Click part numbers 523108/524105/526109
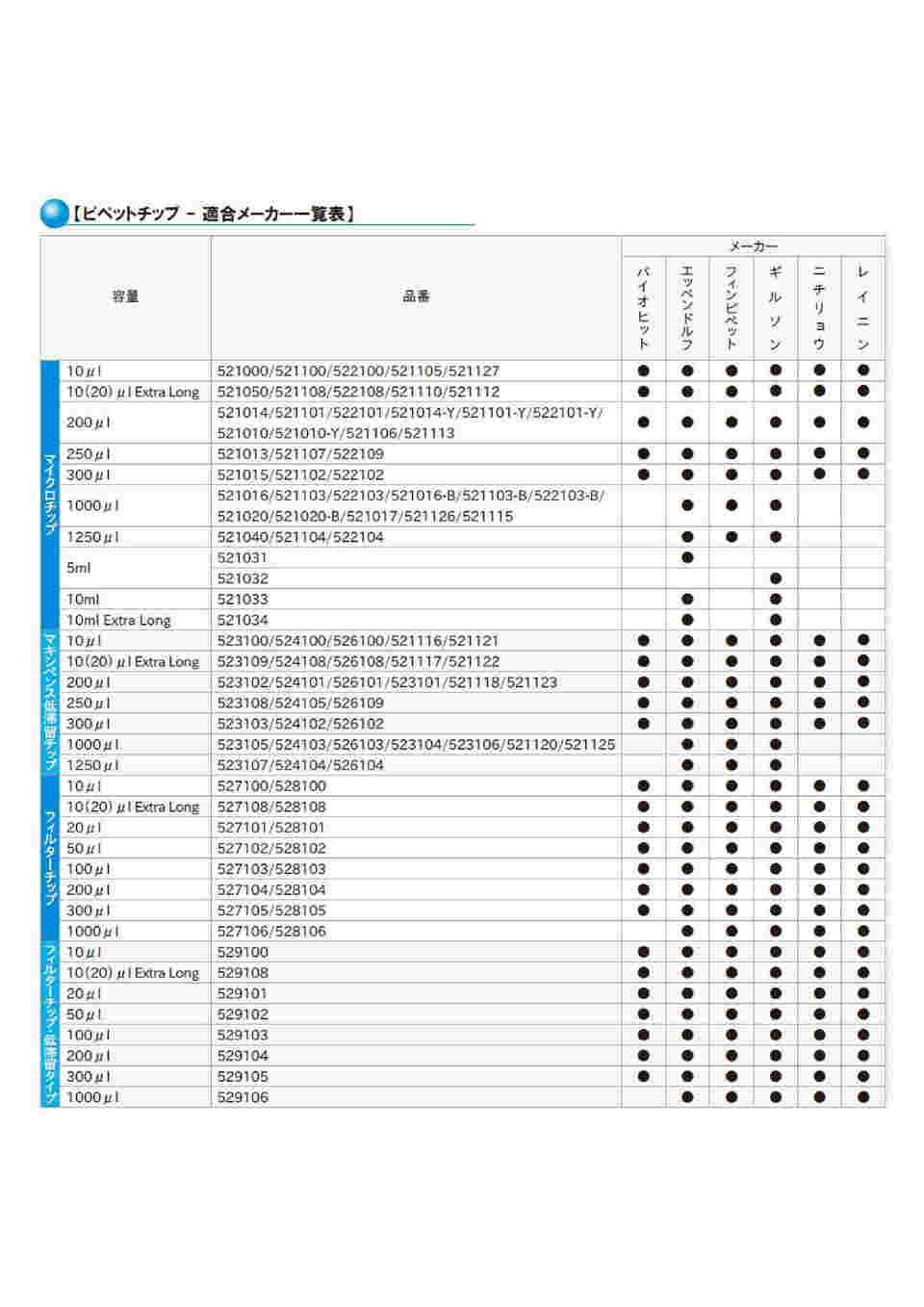 tap(300, 703)
